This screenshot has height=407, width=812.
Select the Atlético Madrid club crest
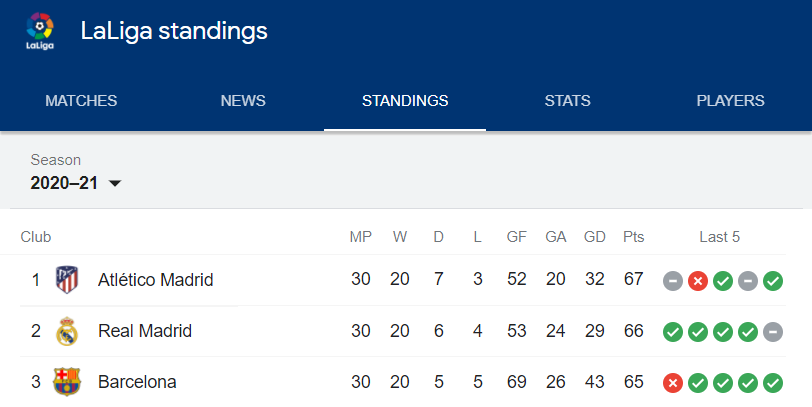pyautogui.click(x=67, y=280)
